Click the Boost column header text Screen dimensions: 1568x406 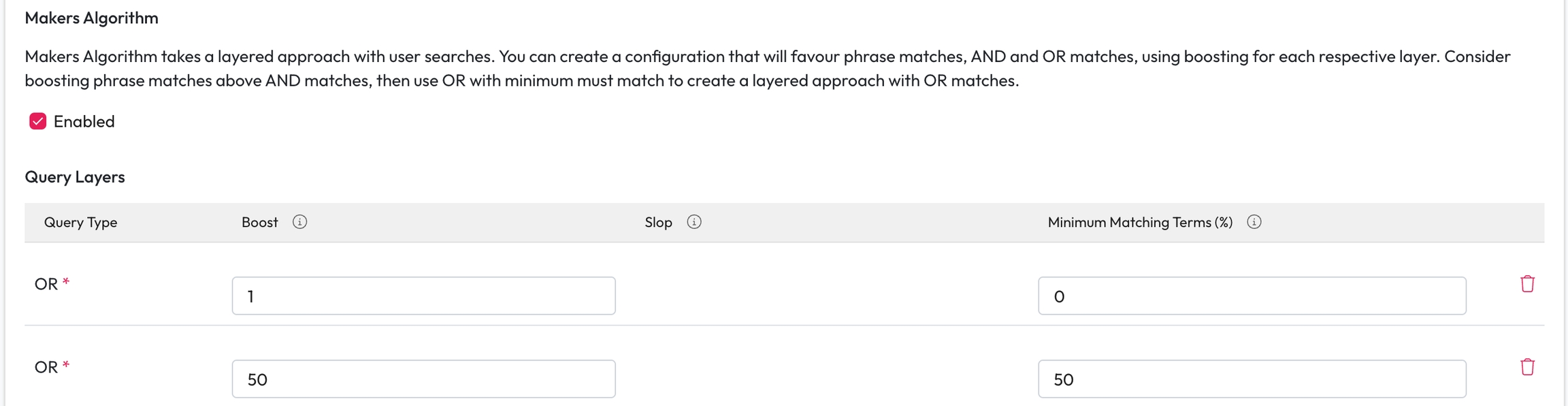point(259,222)
